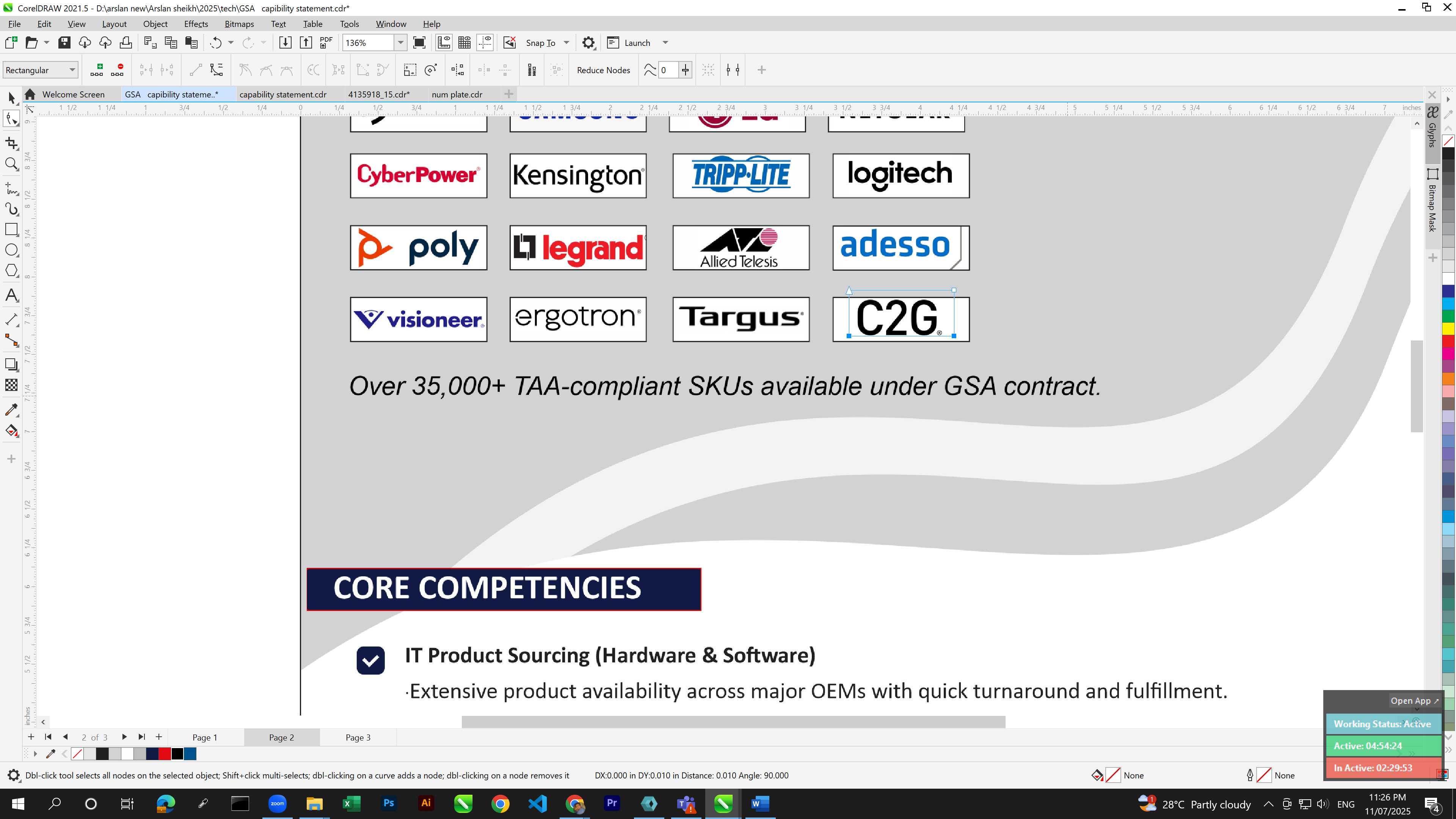Toggle the snapping off icon
Viewport: 1456px width, 819px height.
tap(509, 42)
